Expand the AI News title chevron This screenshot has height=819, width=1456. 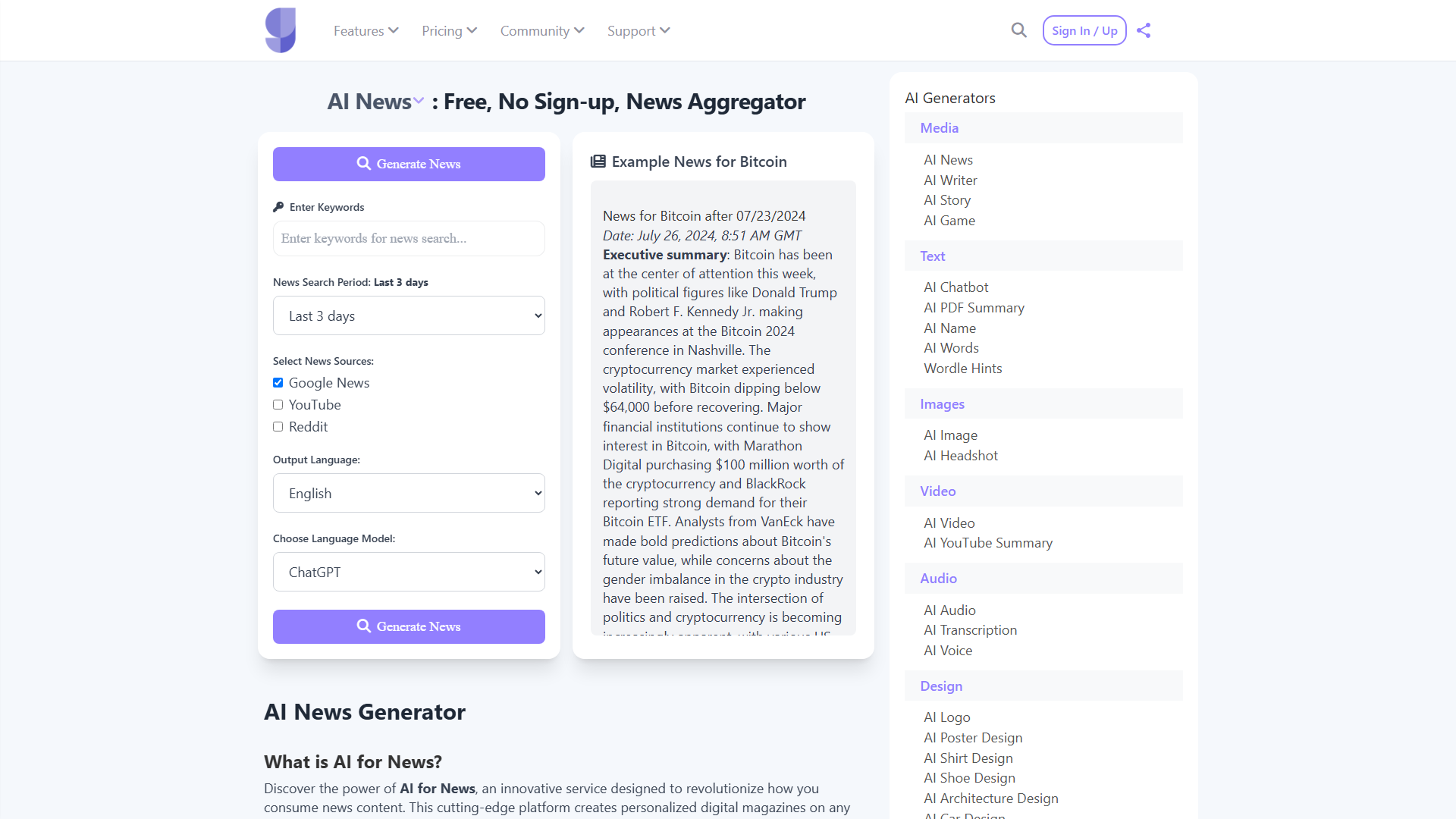(419, 101)
